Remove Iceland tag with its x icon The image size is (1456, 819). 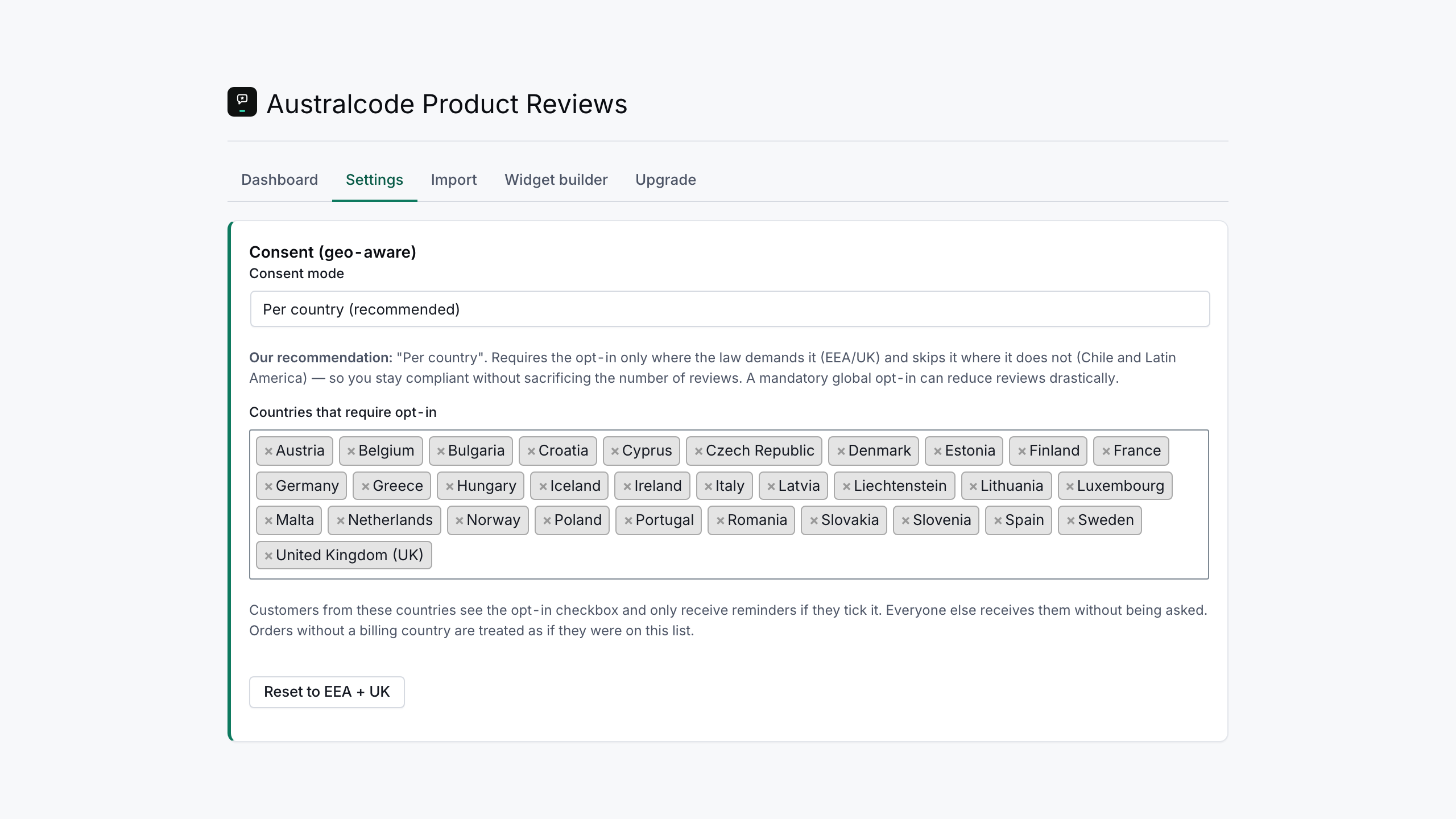tap(543, 486)
